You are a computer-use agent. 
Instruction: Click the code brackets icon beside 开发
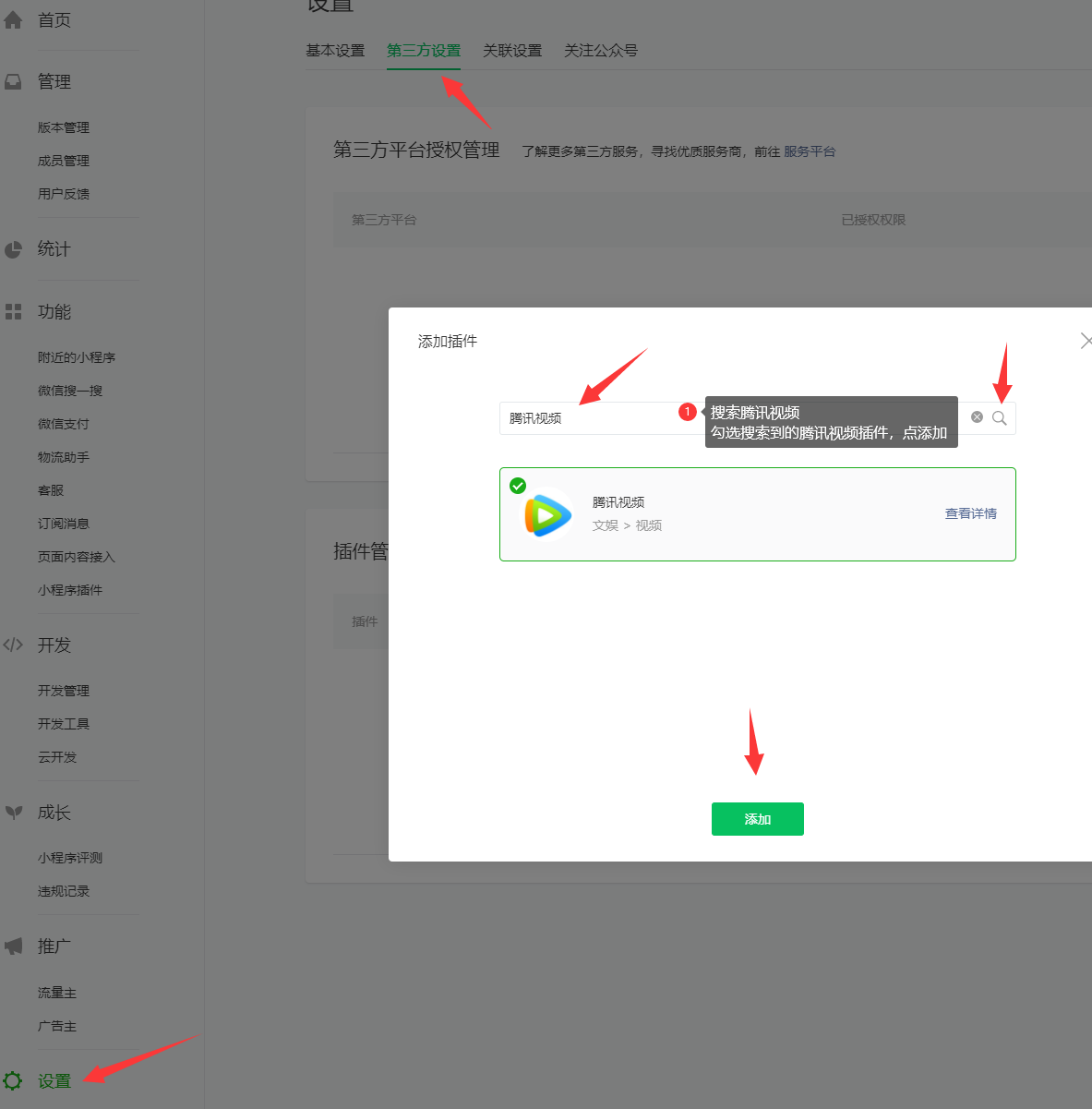tap(13, 645)
